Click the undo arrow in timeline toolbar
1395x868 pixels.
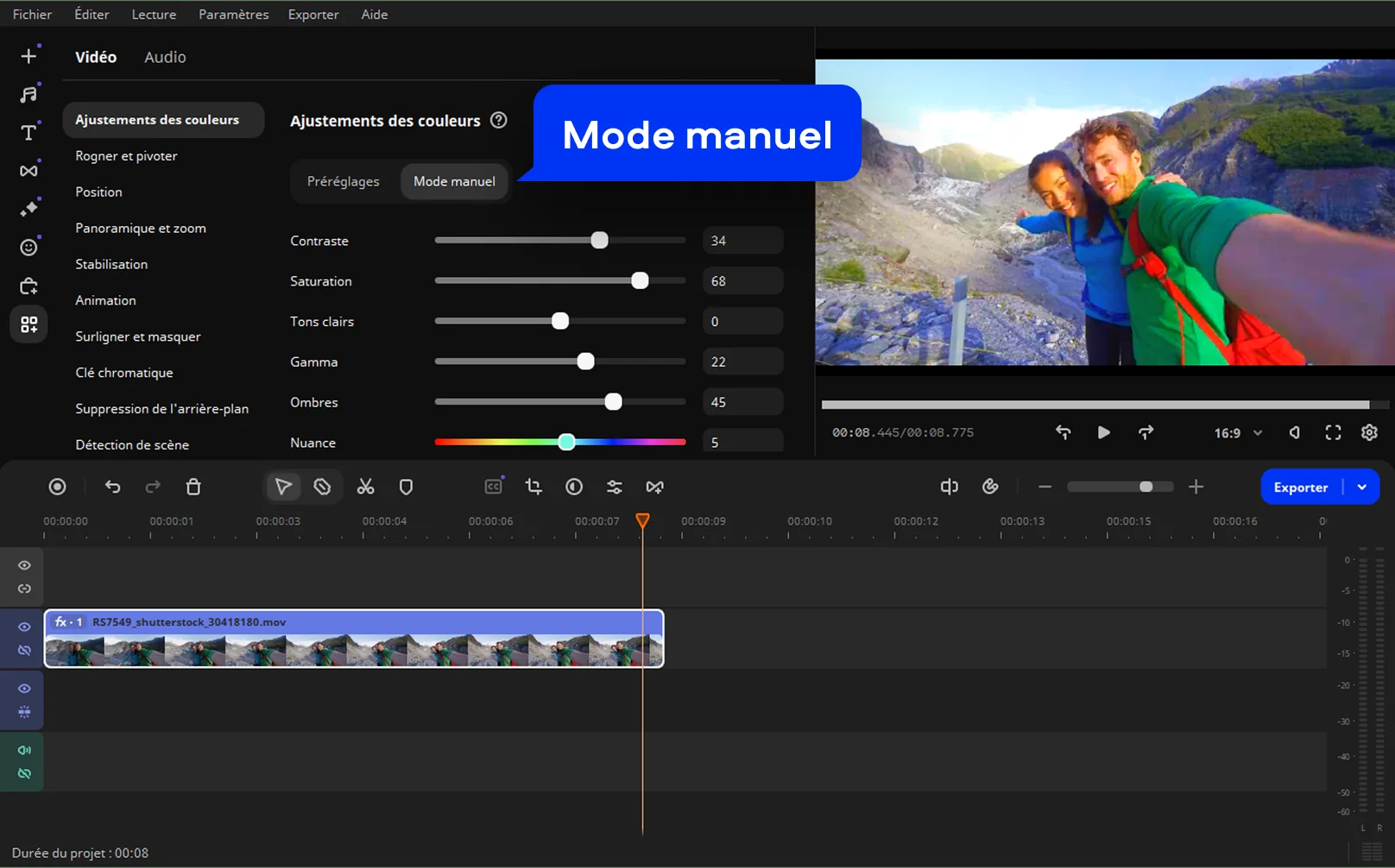click(112, 487)
